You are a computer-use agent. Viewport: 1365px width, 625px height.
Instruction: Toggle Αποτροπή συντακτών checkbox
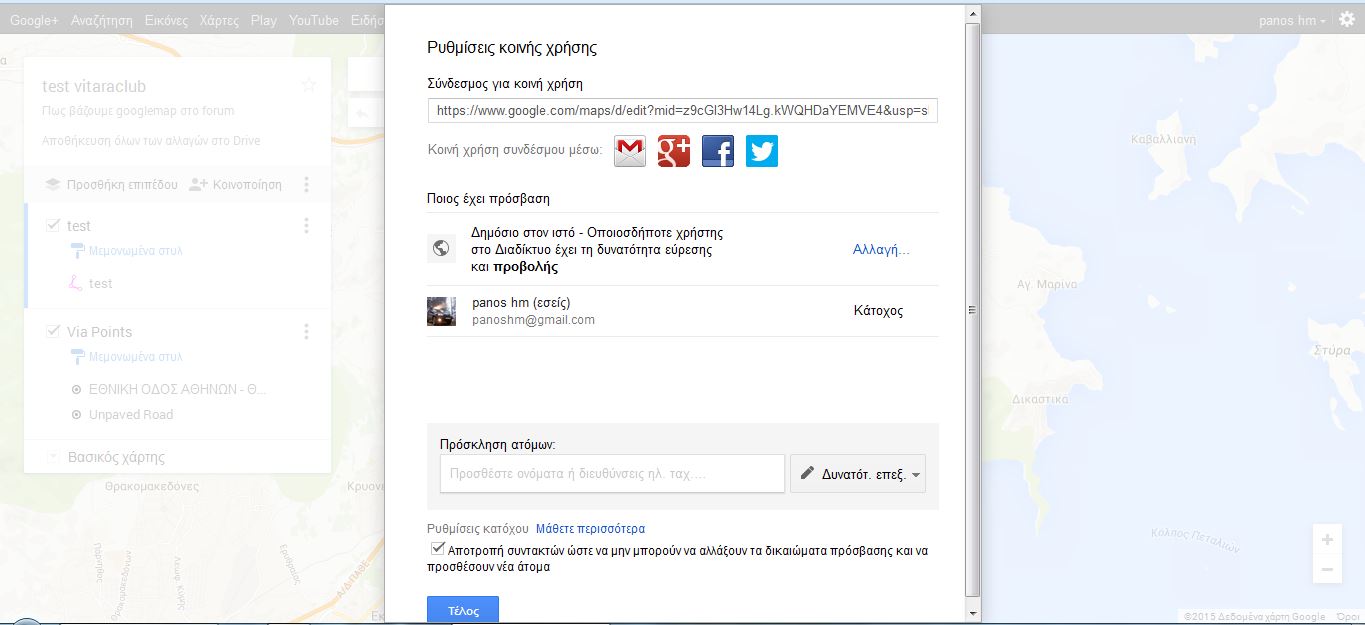(x=437, y=549)
